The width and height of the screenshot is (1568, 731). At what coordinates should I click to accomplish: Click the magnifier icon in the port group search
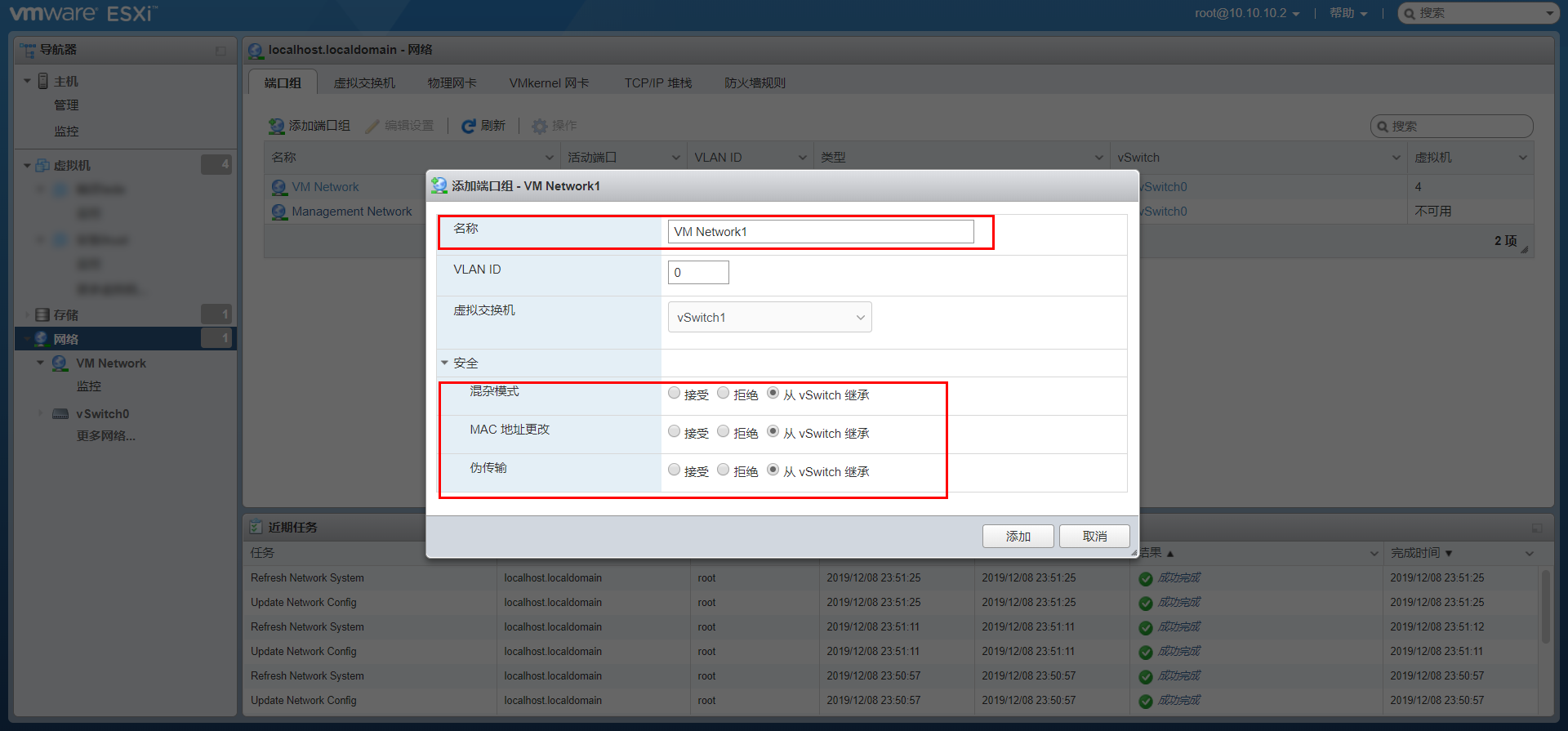1383,127
